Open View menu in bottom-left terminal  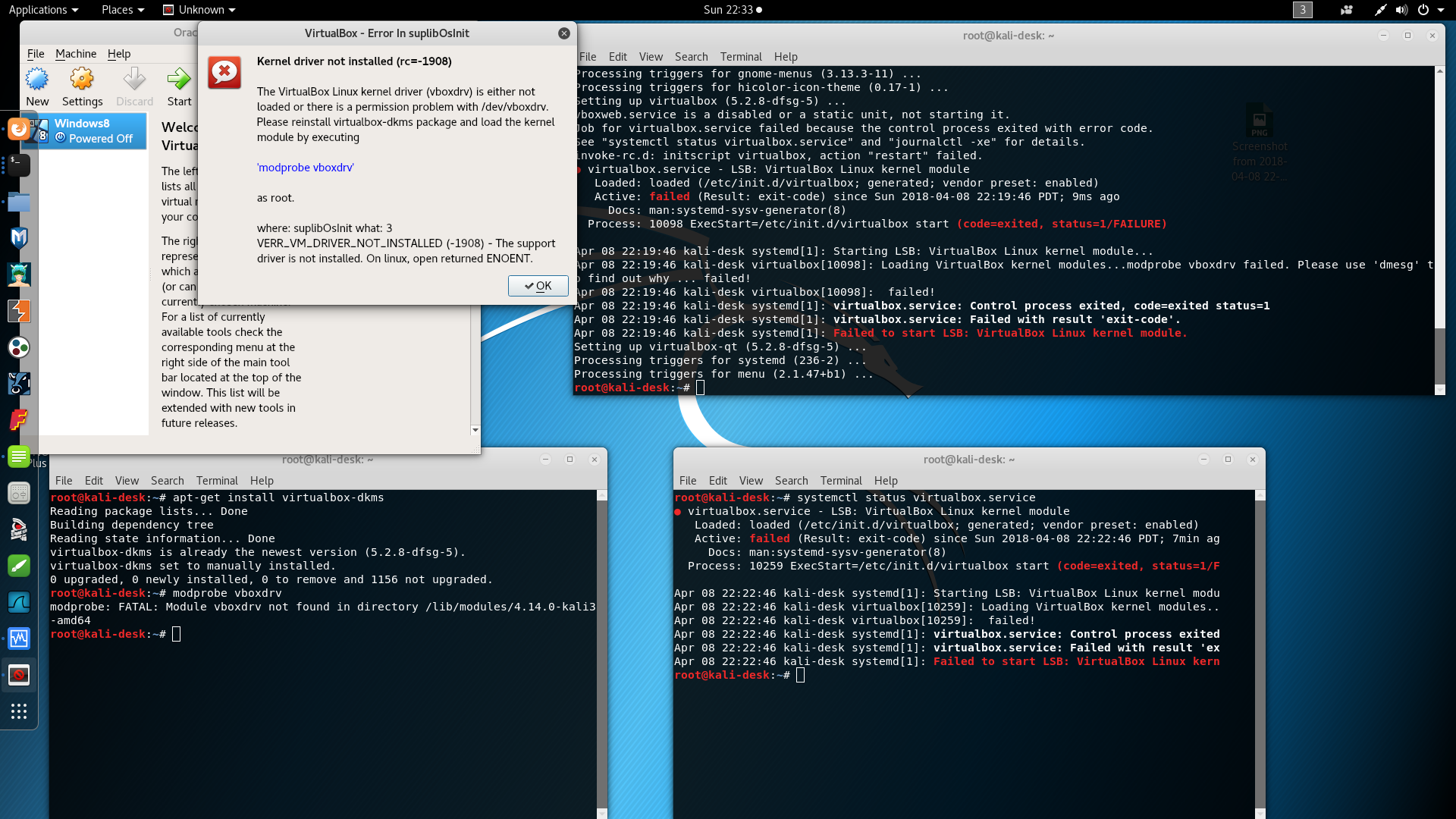coord(127,481)
